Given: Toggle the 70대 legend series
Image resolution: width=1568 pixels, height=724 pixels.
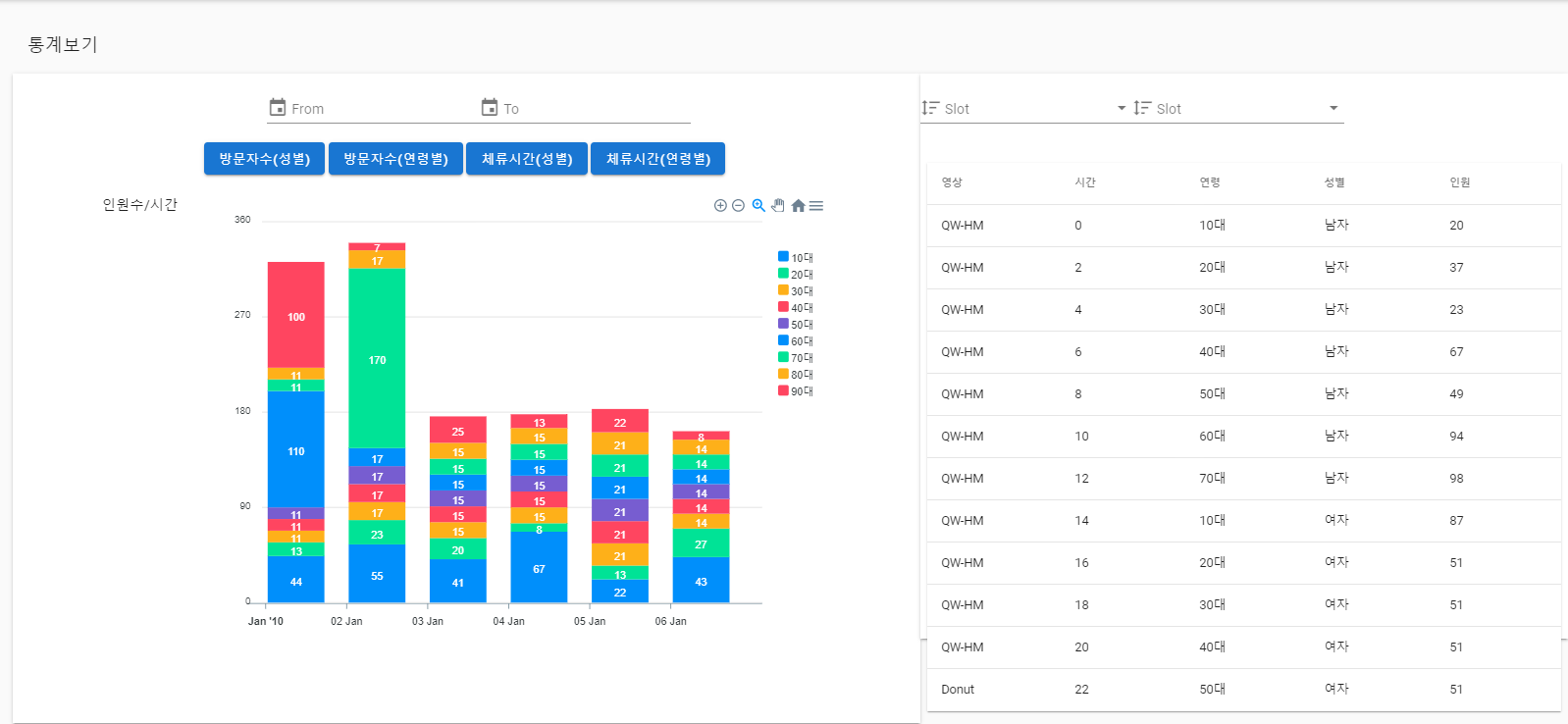Looking at the screenshot, I should click(796, 357).
